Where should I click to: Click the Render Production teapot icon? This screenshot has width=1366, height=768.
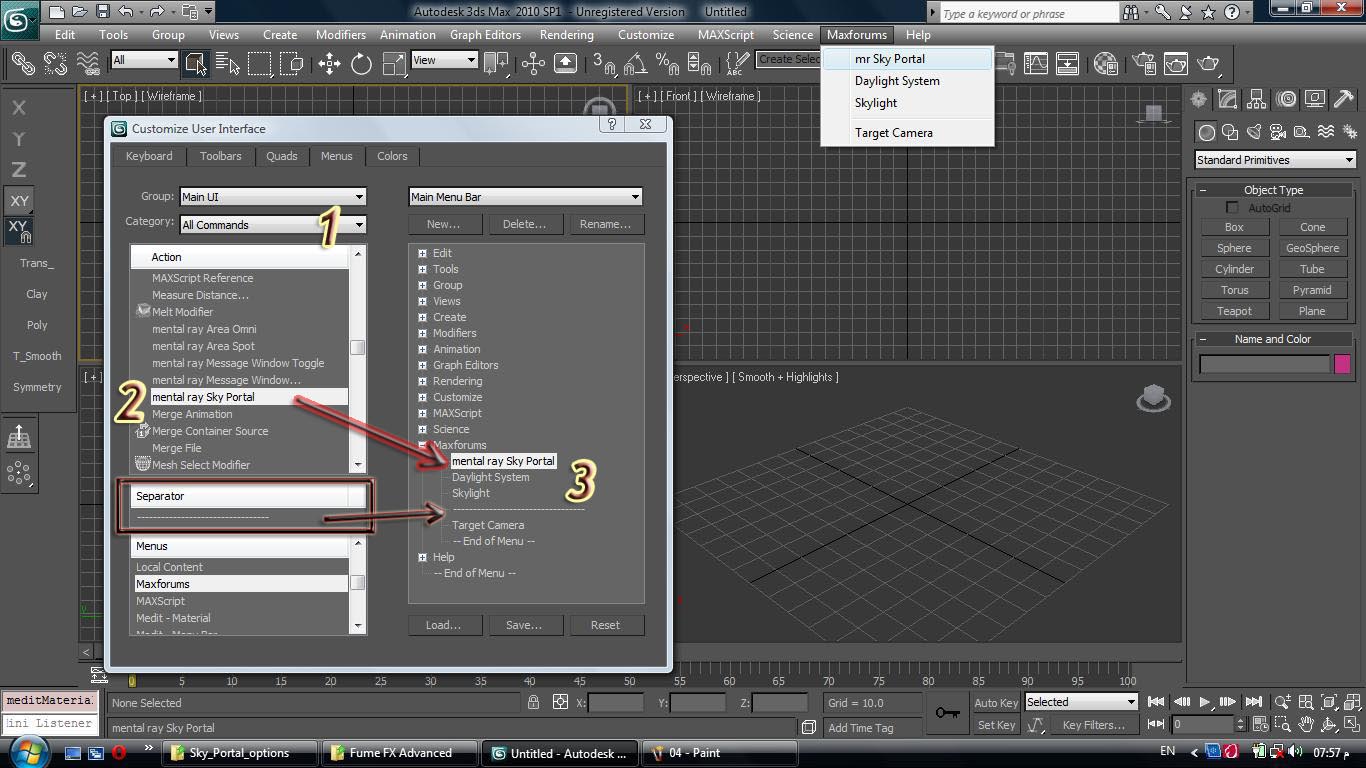(x=1210, y=63)
